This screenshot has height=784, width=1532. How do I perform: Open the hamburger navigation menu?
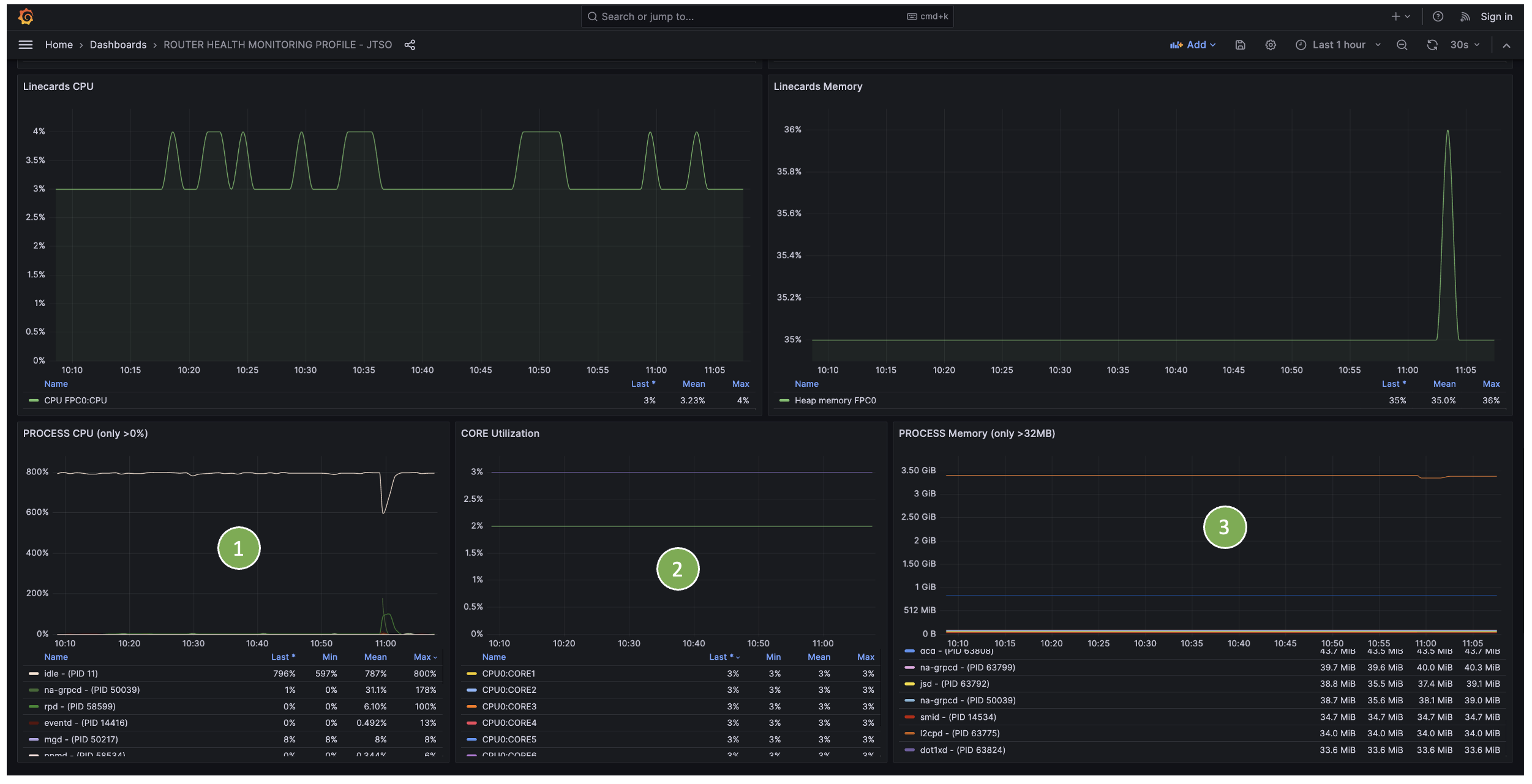(x=26, y=45)
